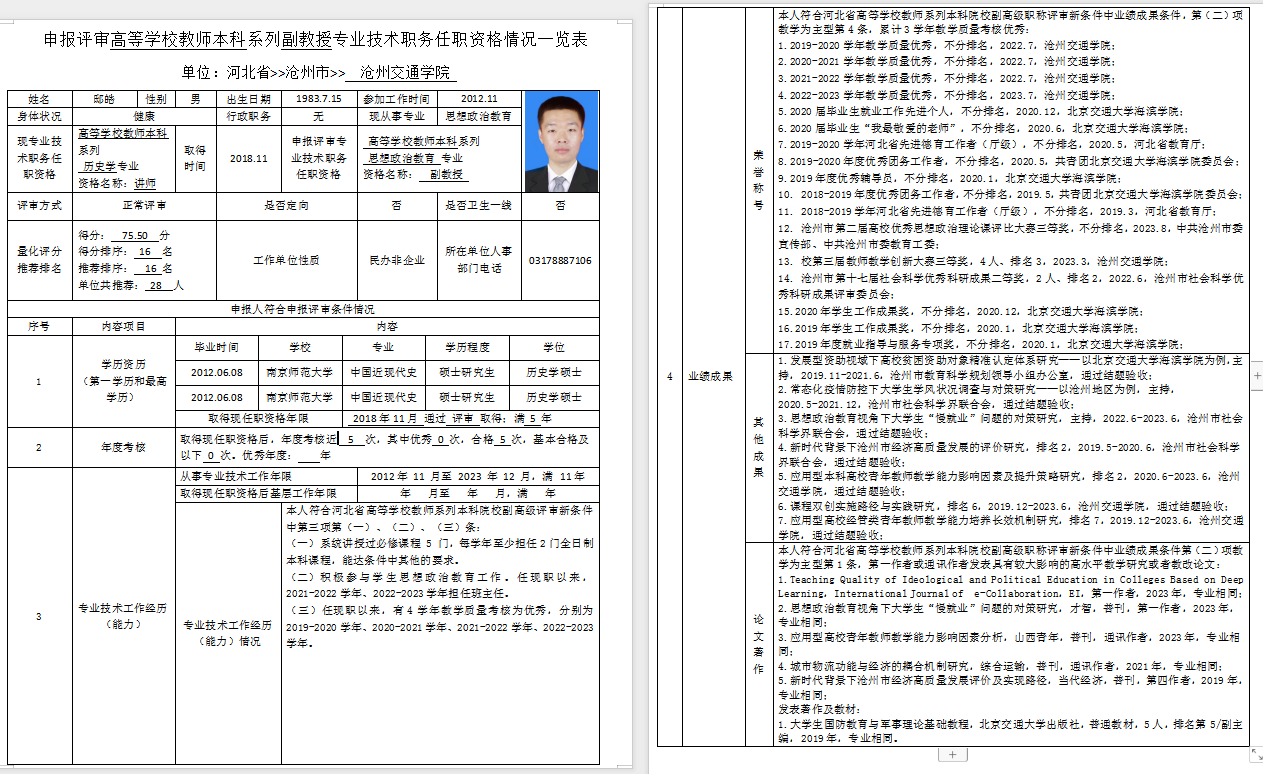
Task: Click the 工作单位性质 label cell
Action: [x=286, y=260]
